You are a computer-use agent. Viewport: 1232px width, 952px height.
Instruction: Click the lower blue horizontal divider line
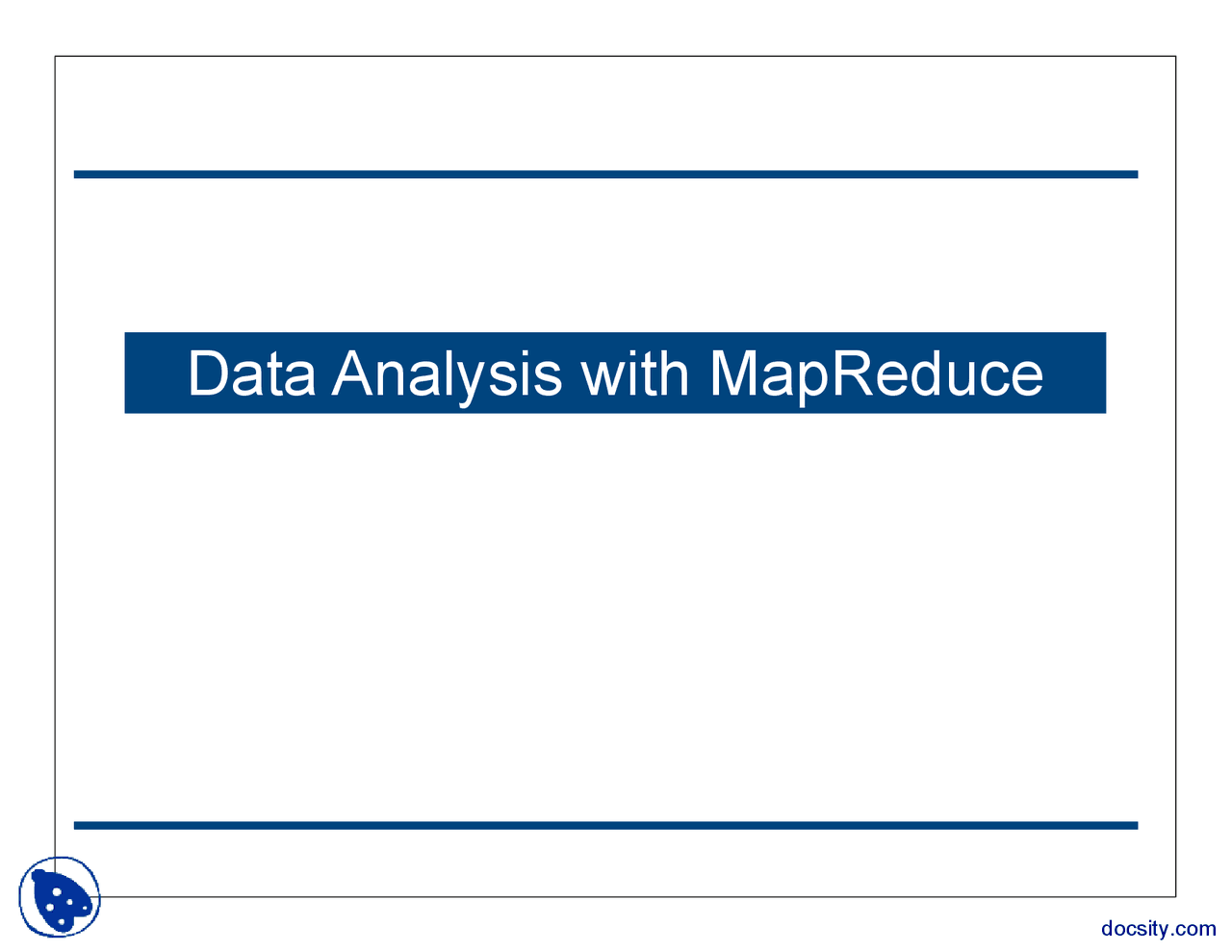click(605, 825)
